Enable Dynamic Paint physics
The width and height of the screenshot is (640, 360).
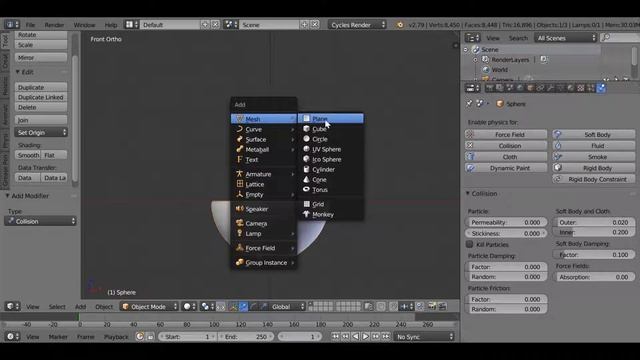tap(506, 168)
